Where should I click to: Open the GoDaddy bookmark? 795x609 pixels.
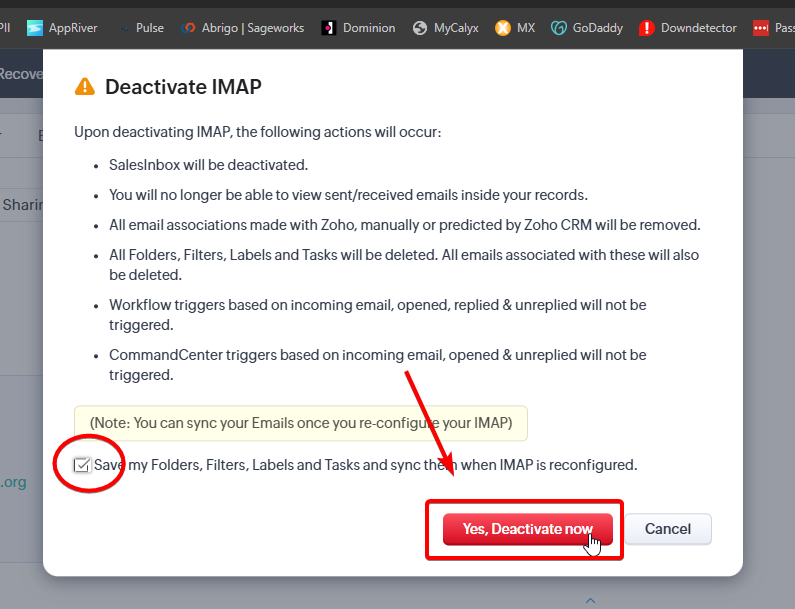coord(587,28)
